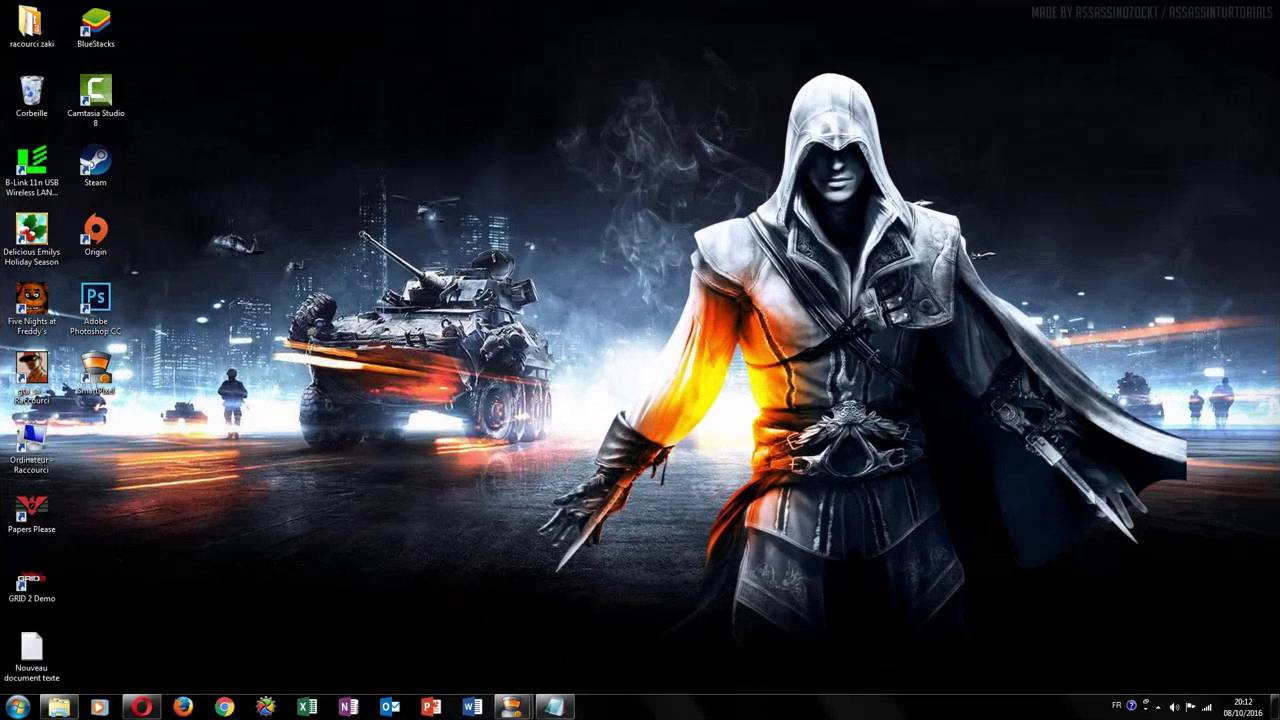Select the gta Raccourci desktop shortcut

(x=31, y=377)
